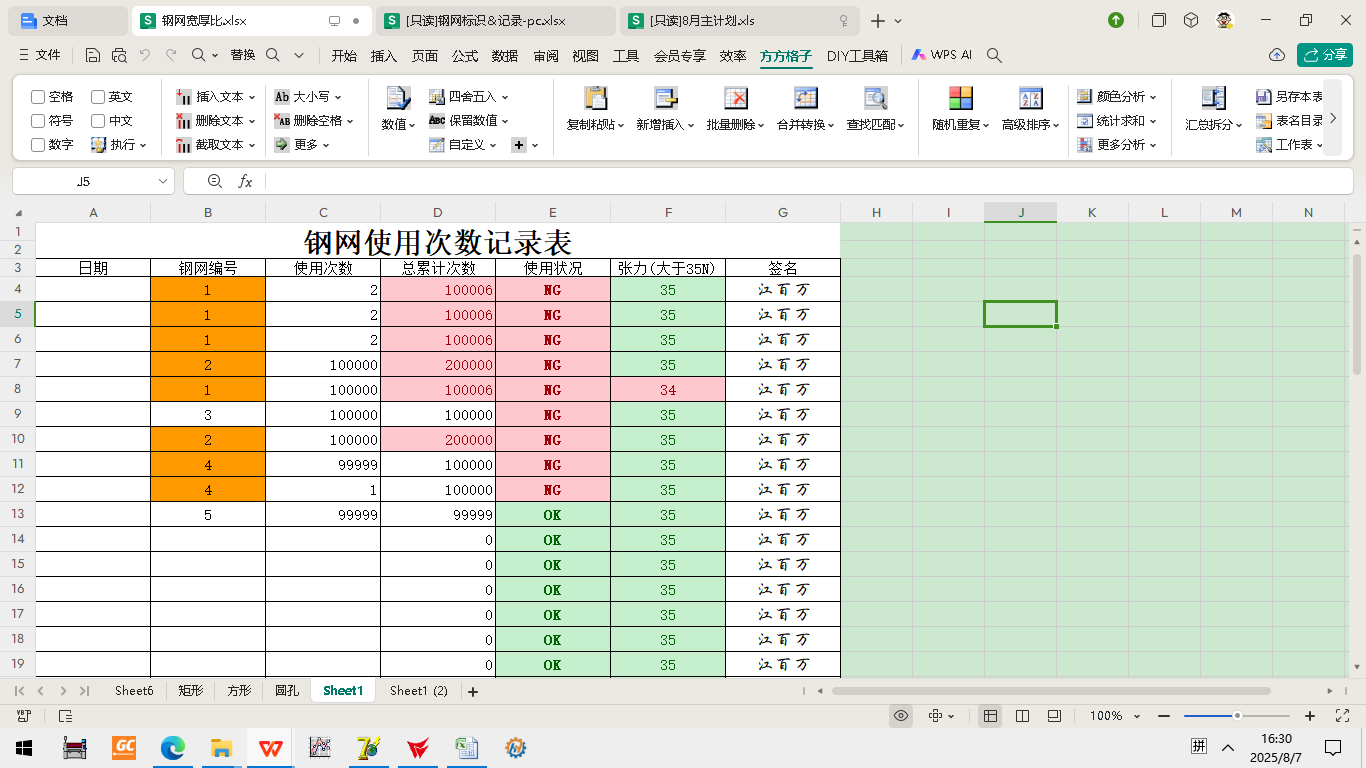Expand the 插入文本 dropdown
The width and height of the screenshot is (1366, 768).
251,97
